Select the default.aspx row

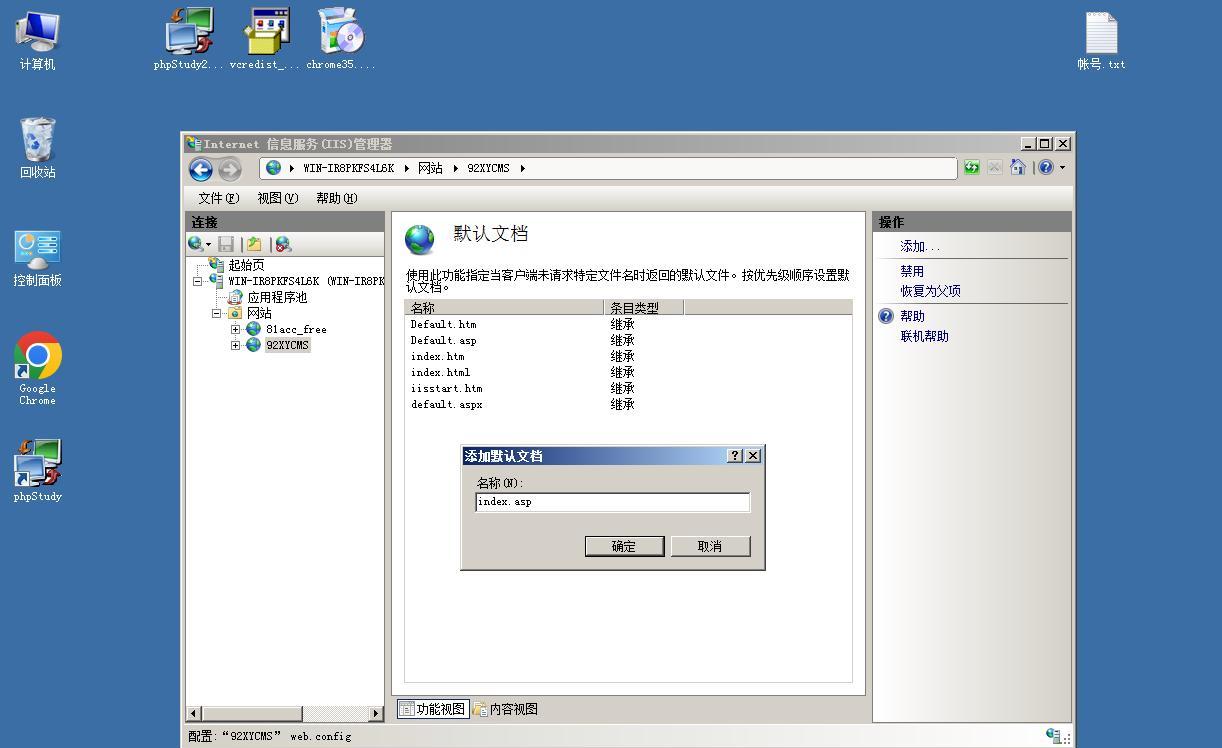coord(628,404)
